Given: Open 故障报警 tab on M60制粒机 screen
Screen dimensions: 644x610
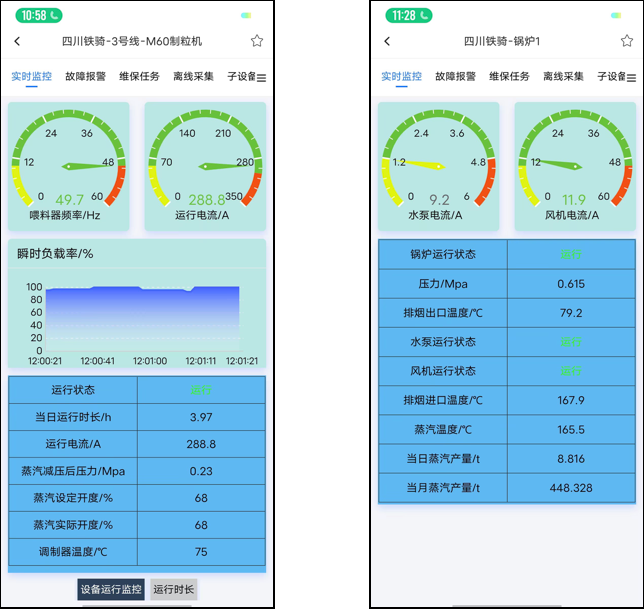Looking at the screenshot, I should [85, 76].
